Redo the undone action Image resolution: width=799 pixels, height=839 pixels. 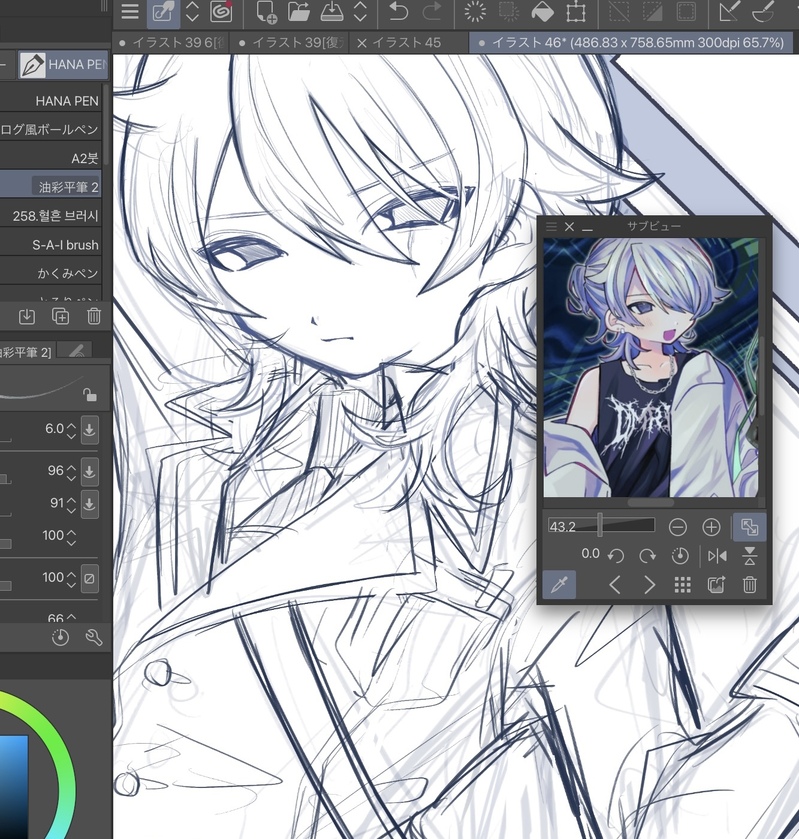pyautogui.click(x=432, y=11)
